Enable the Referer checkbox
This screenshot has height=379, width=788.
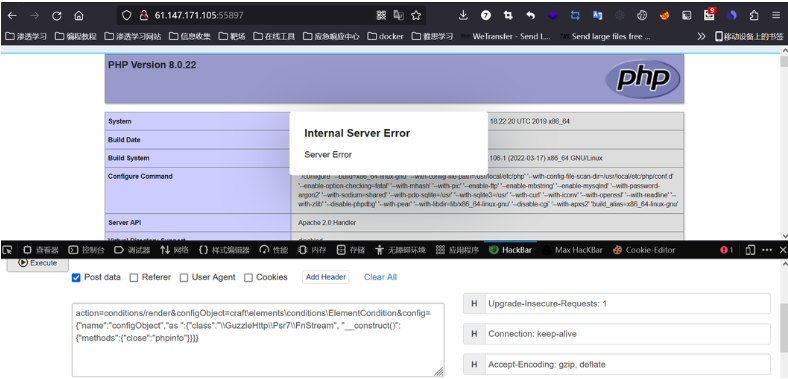(x=134, y=277)
